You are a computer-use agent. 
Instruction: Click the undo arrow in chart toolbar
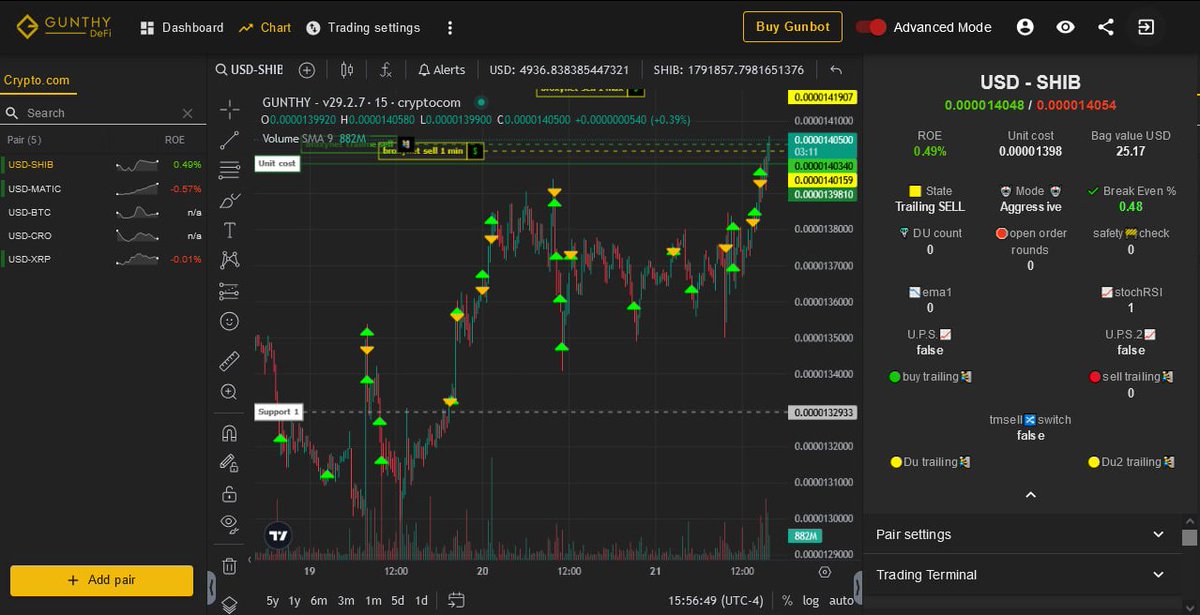click(x=836, y=70)
